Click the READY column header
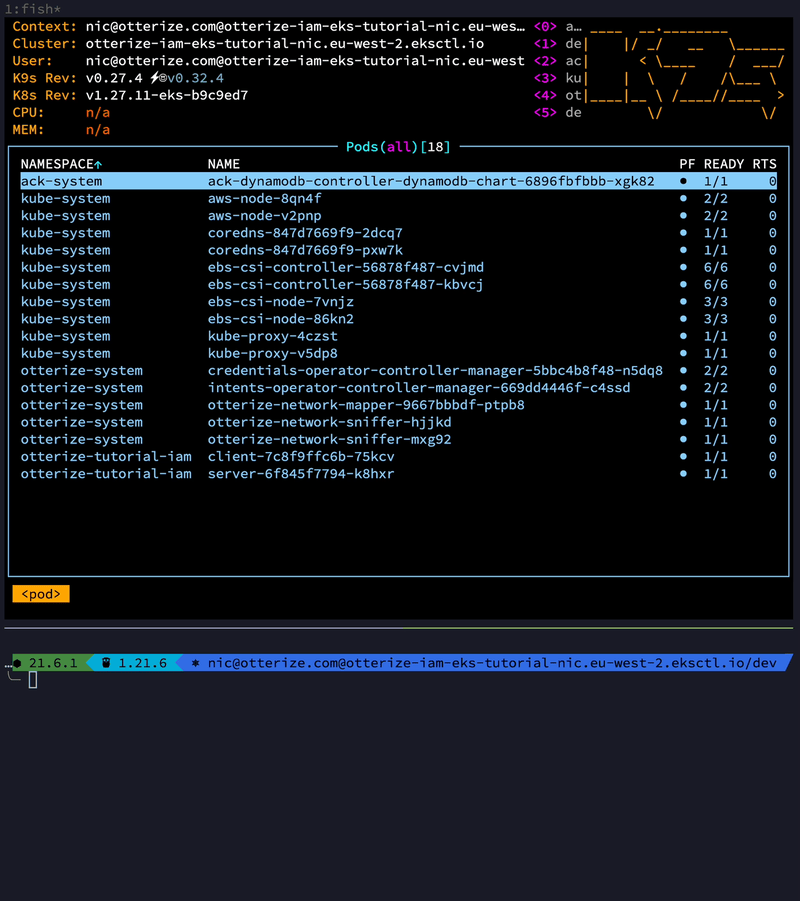The width and height of the screenshot is (800, 901). (x=724, y=164)
